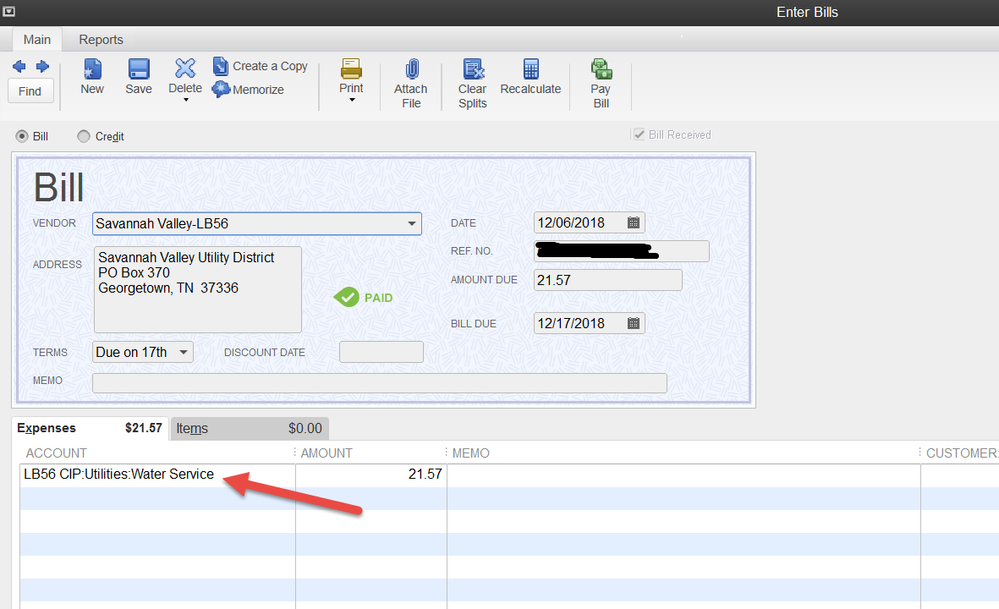Click the Find button
Image resolution: width=999 pixels, height=609 pixels.
[x=30, y=91]
